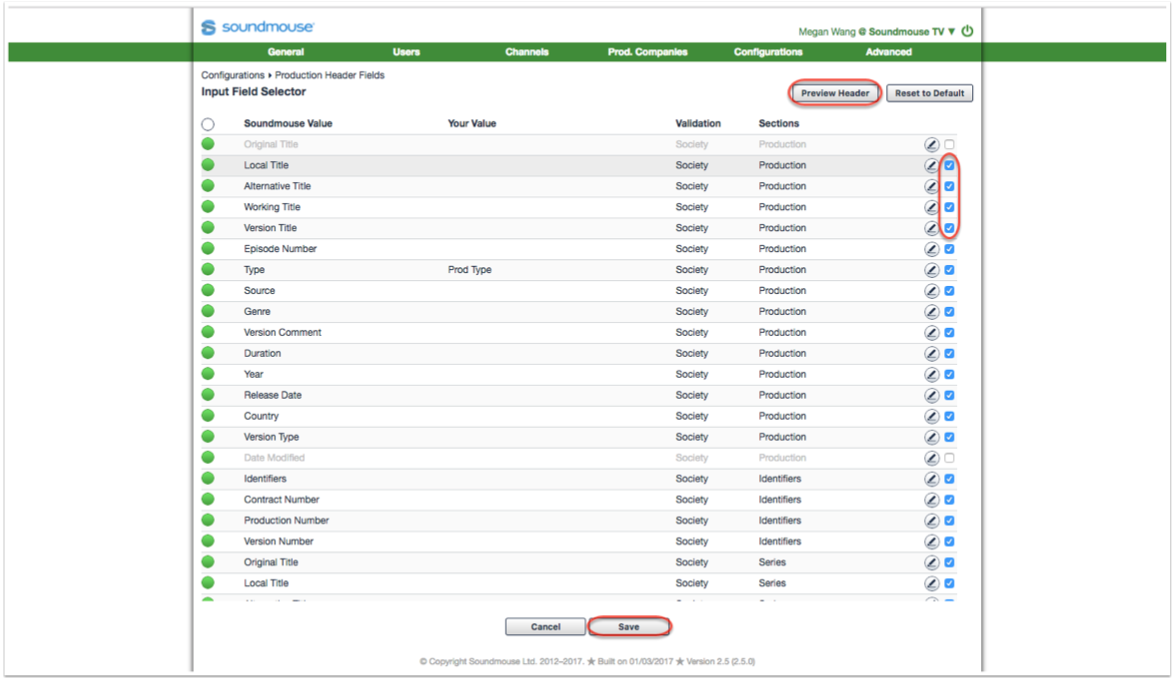
Task: Click the Version Number pencil icon
Action: (931, 542)
